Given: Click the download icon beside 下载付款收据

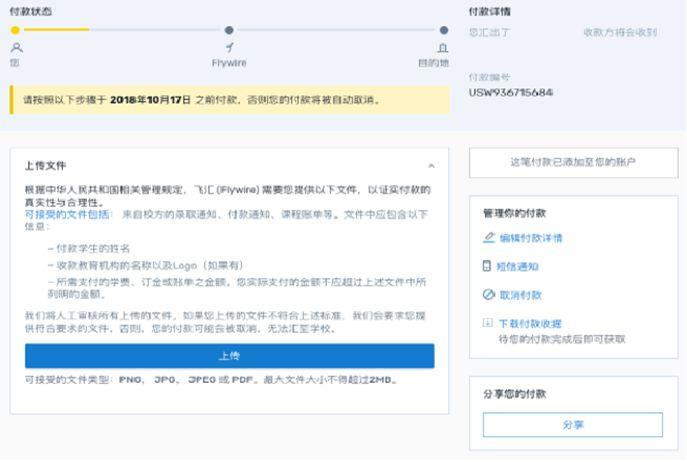Looking at the screenshot, I should pyautogui.click(x=488, y=323).
